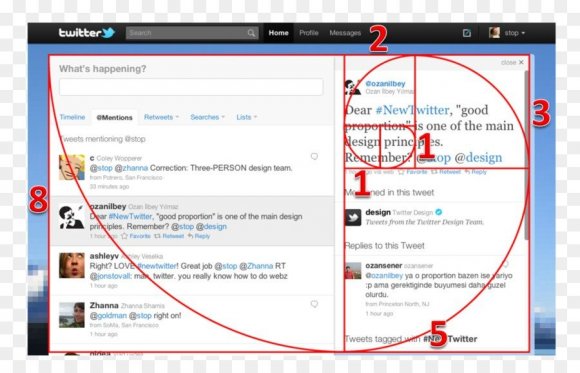Switch to the Timeline tab

pyautogui.click(x=72, y=117)
